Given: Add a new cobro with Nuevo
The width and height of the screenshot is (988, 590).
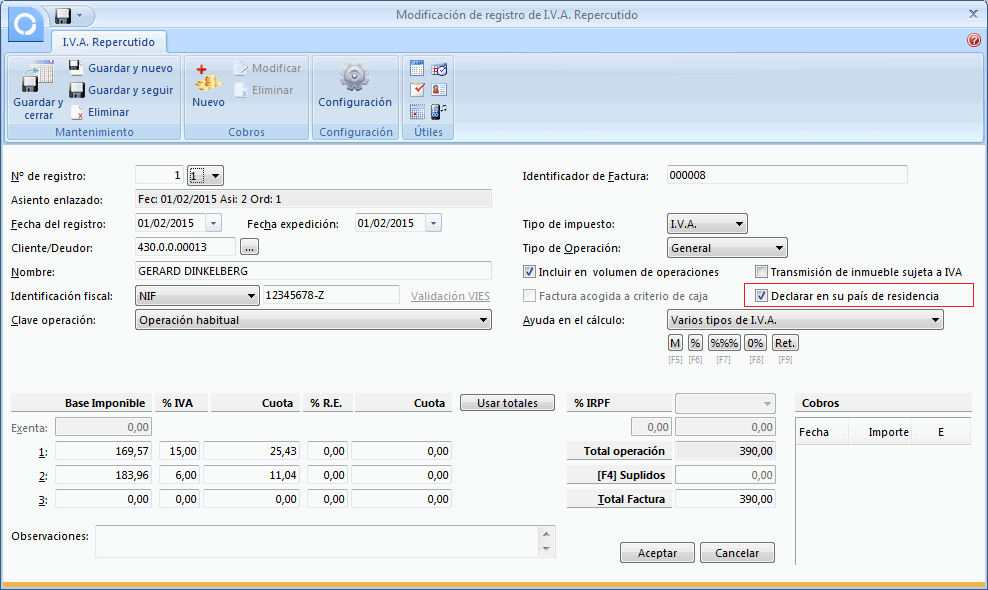Looking at the screenshot, I should pyautogui.click(x=208, y=88).
